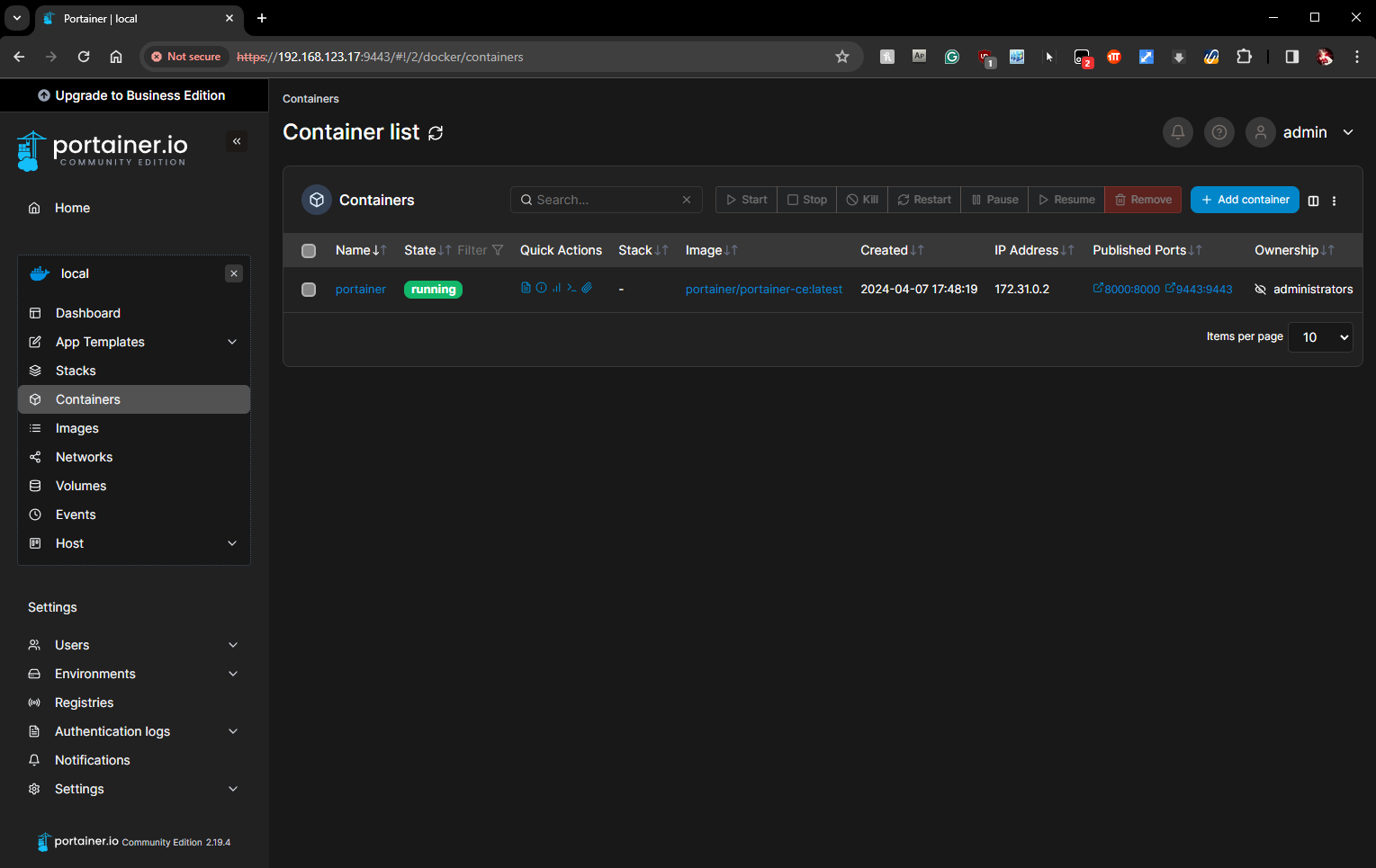
Task: Open Volumes in sidebar
Action: (81, 486)
